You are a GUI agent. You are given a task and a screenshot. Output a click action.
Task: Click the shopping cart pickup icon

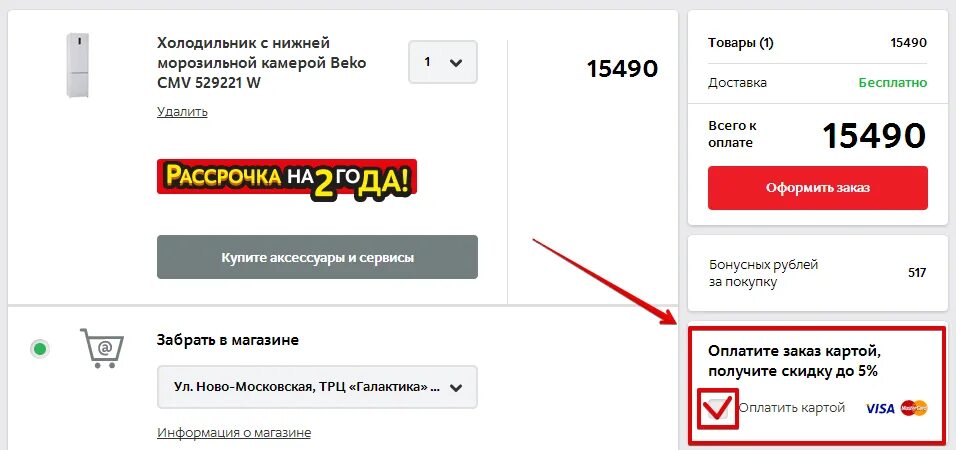tap(102, 348)
